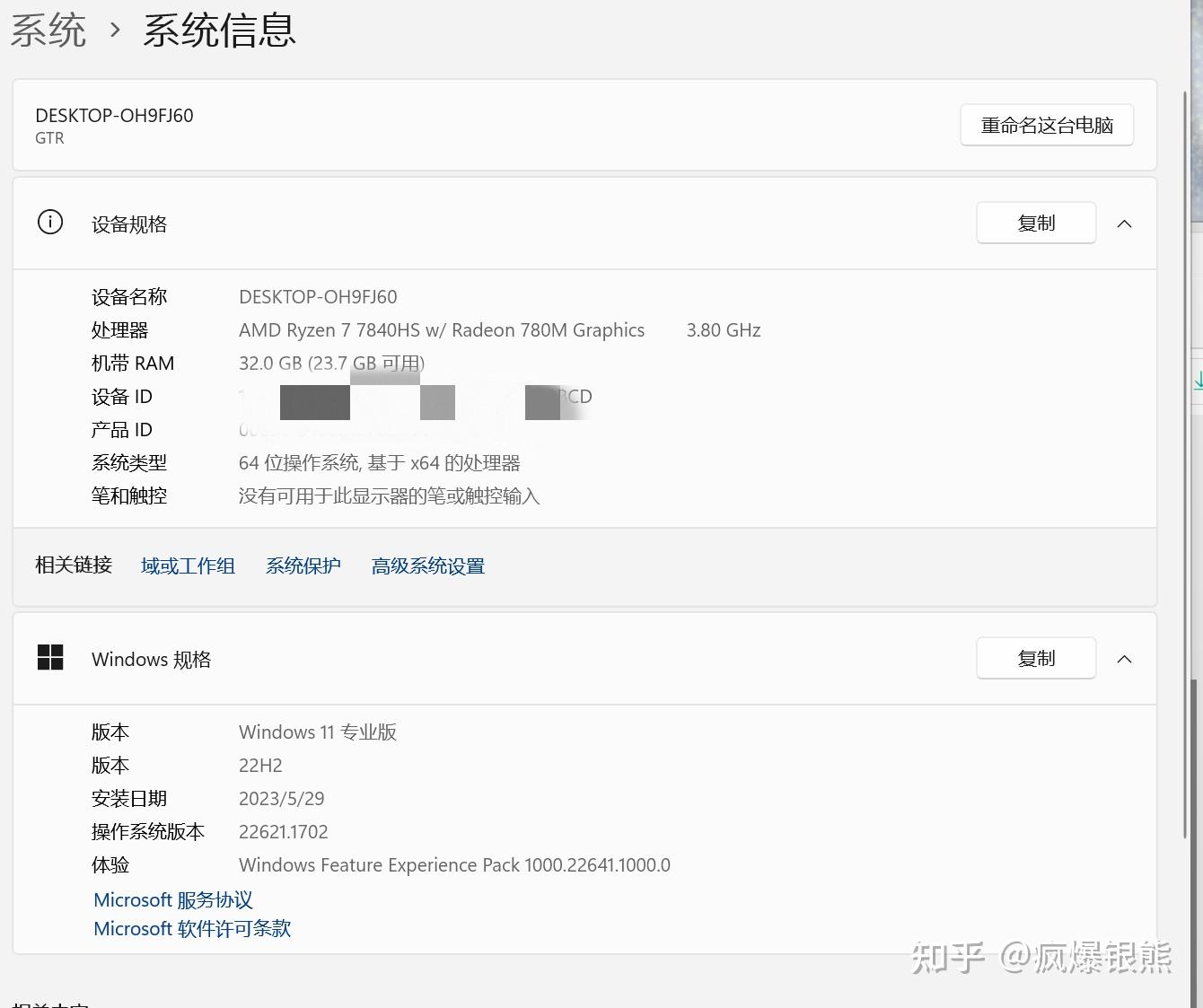Open 高级系统设置

(x=428, y=565)
